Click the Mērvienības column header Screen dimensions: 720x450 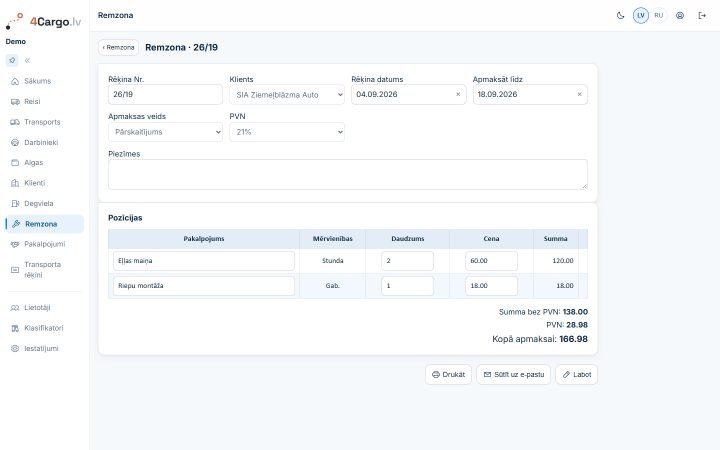click(332, 239)
